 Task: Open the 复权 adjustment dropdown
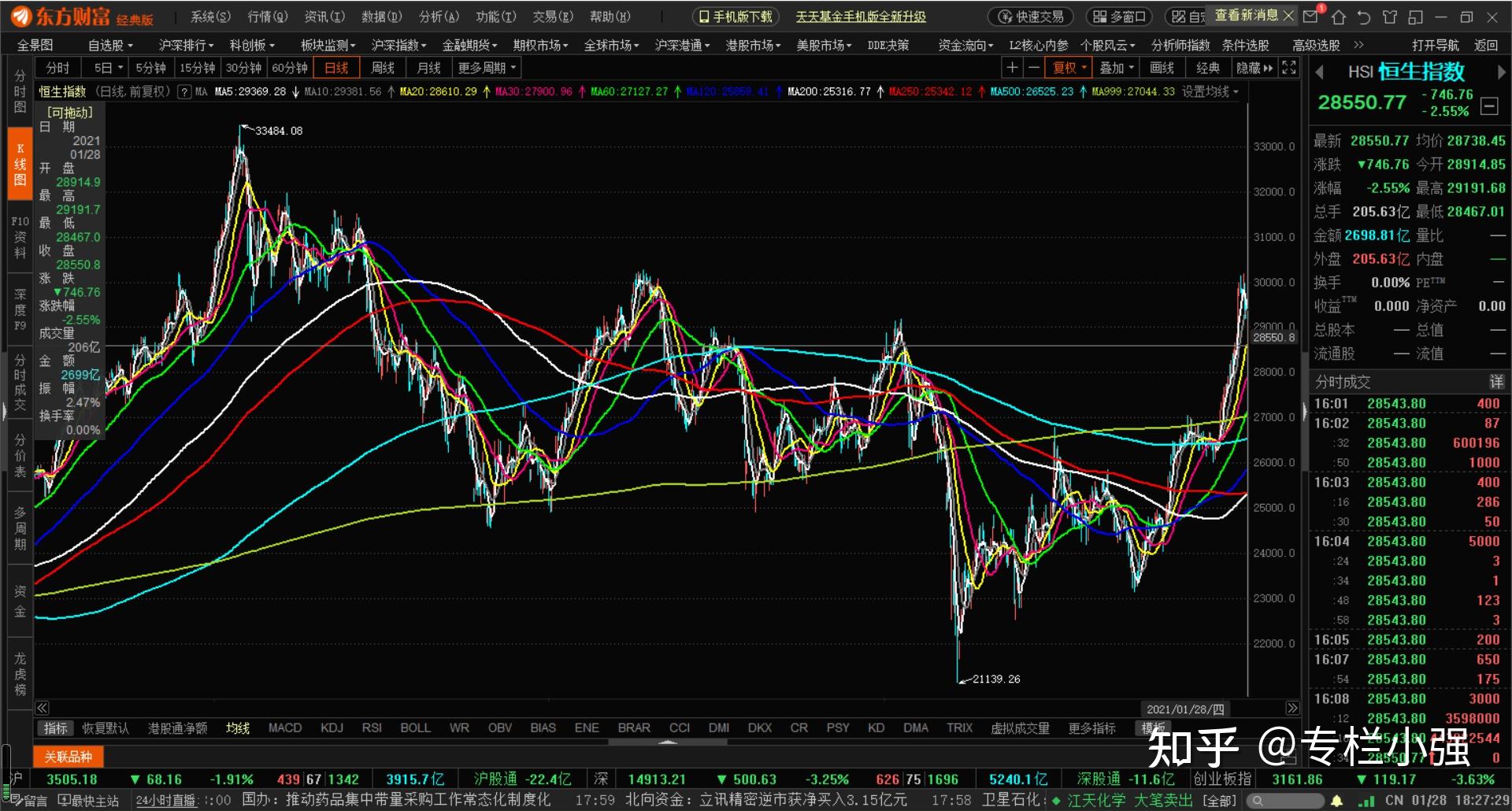(x=1069, y=68)
